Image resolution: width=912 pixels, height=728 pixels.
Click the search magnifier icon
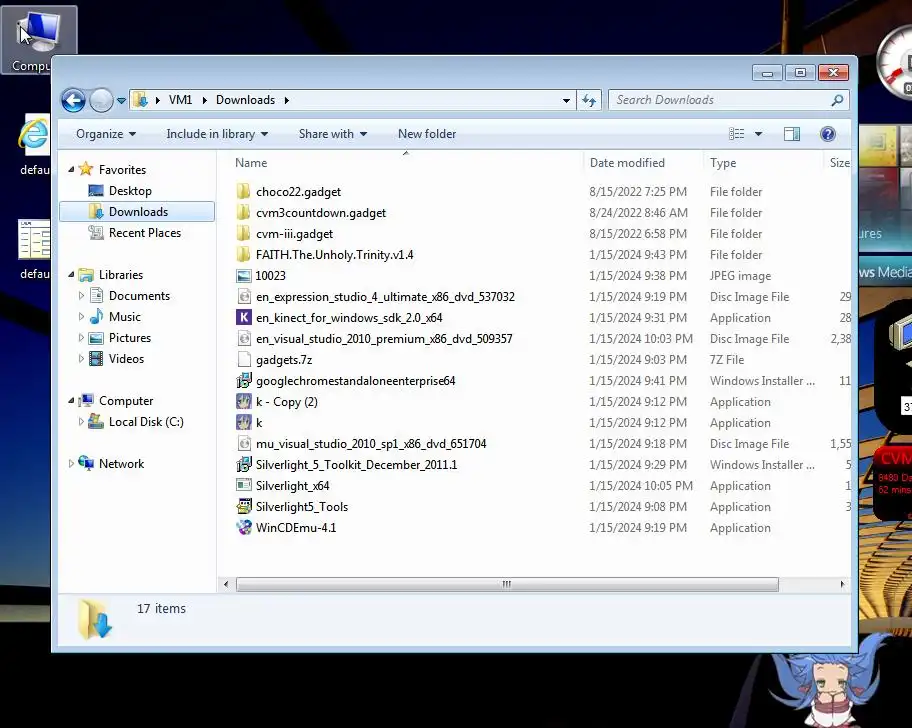click(838, 100)
